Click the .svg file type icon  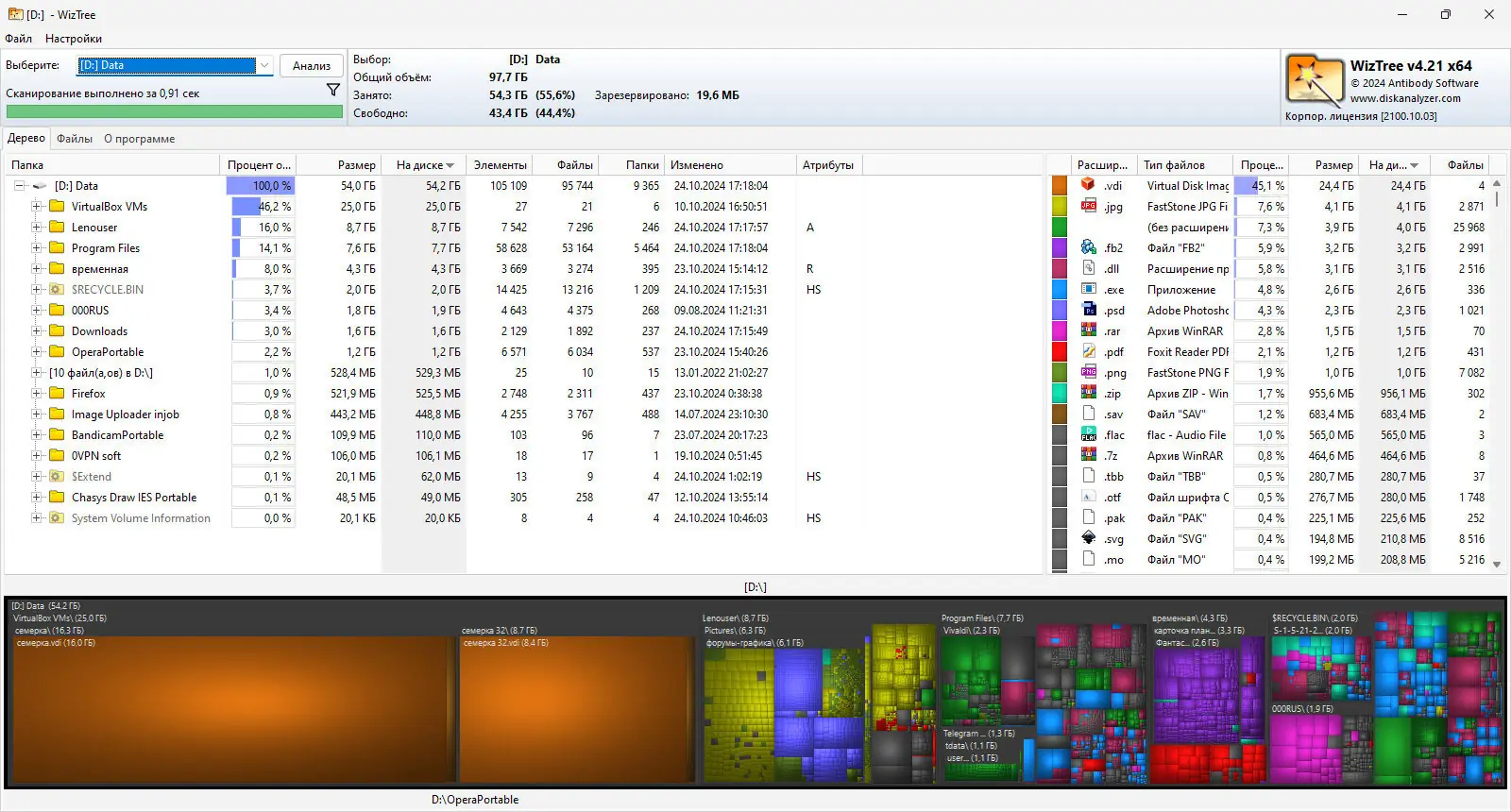pos(1089,538)
